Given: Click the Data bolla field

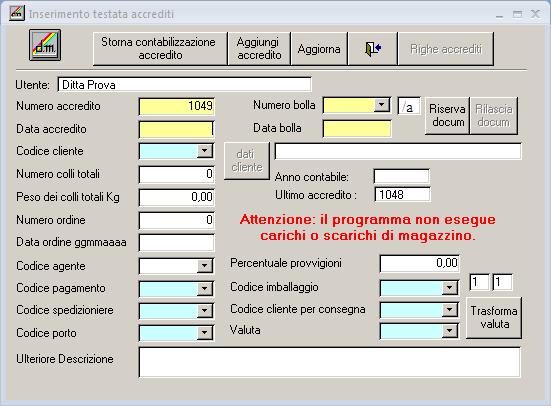Looking at the screenshot, I should tap(357, 128).
